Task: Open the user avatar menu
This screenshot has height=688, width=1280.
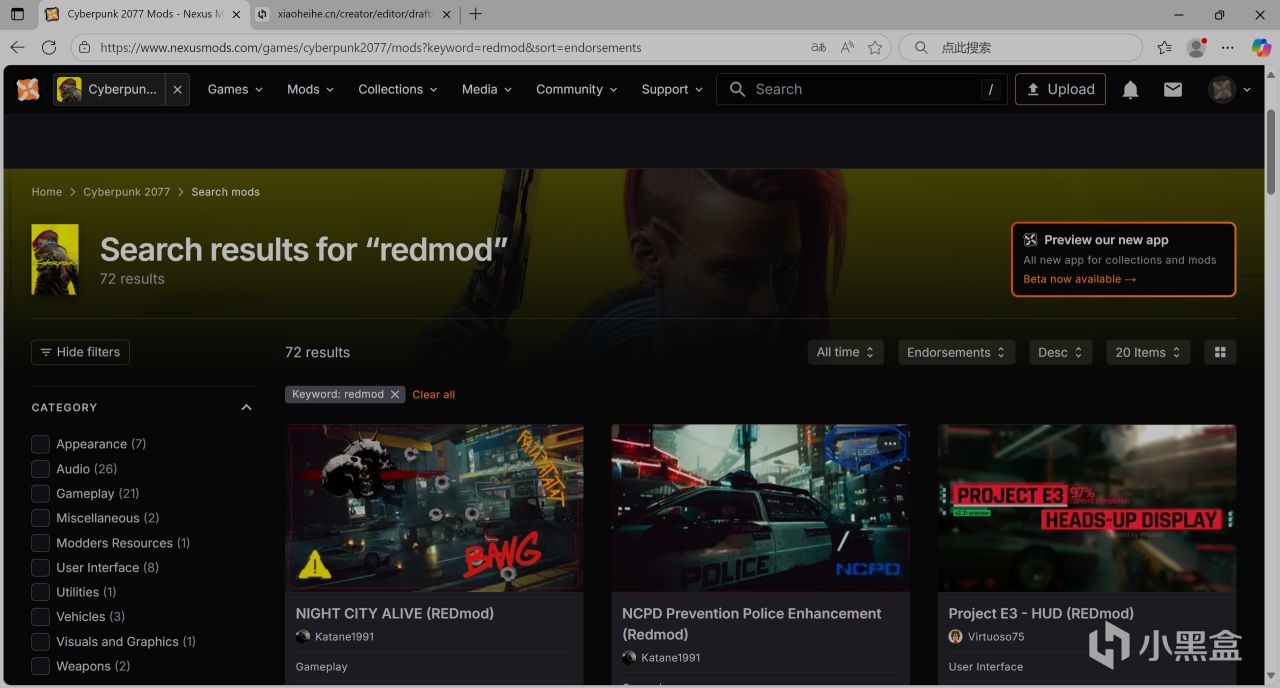Action: (1229, 89)
